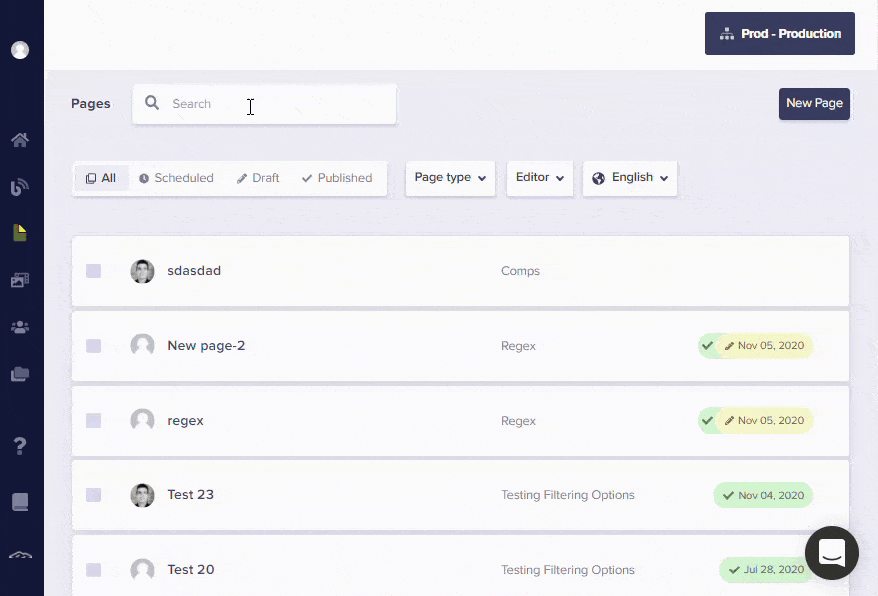Expand the Page type dropdown

450,178
